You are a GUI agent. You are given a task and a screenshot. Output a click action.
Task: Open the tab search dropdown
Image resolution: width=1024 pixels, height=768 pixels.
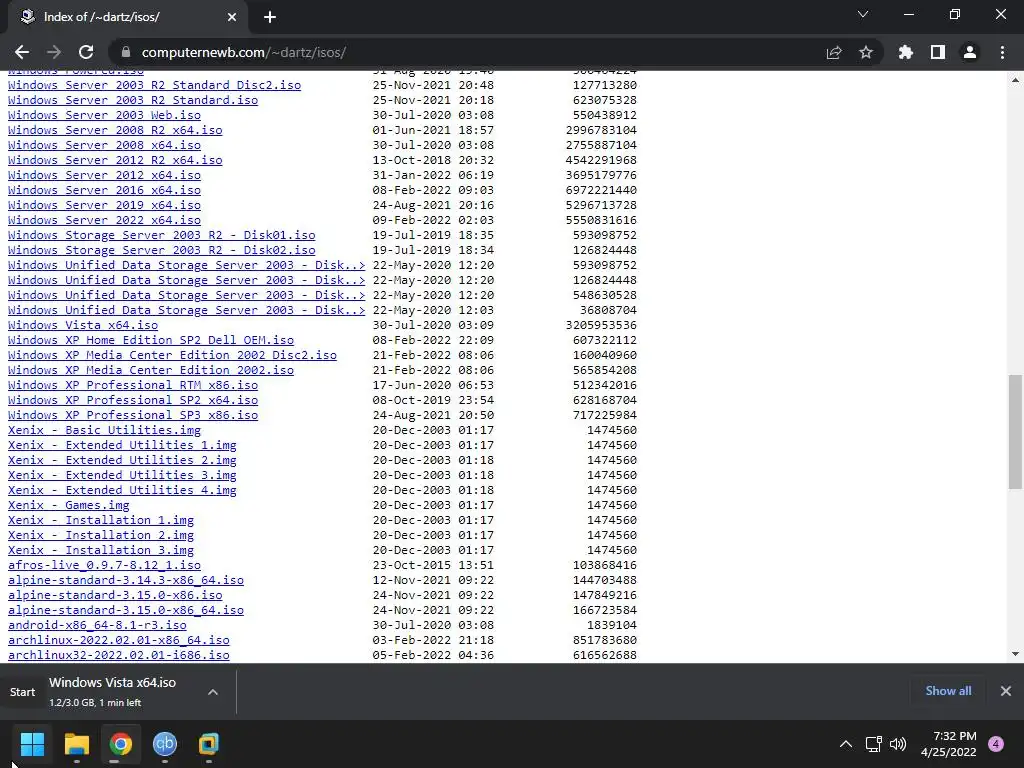863,14
